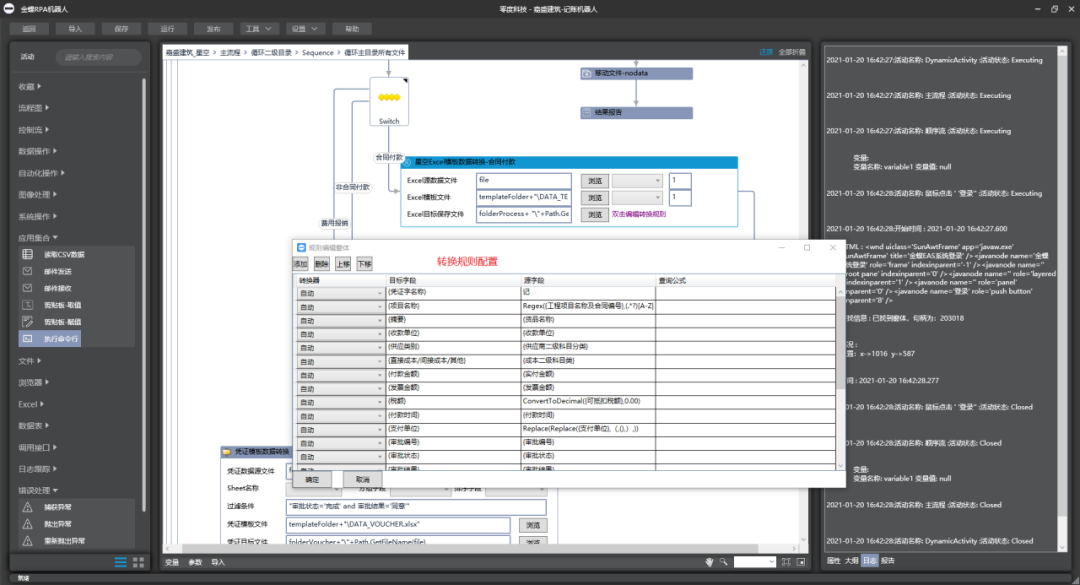Click the 保存 toolbar button
The height and width of the screenshot is (585, 1080).
(121, 29)
